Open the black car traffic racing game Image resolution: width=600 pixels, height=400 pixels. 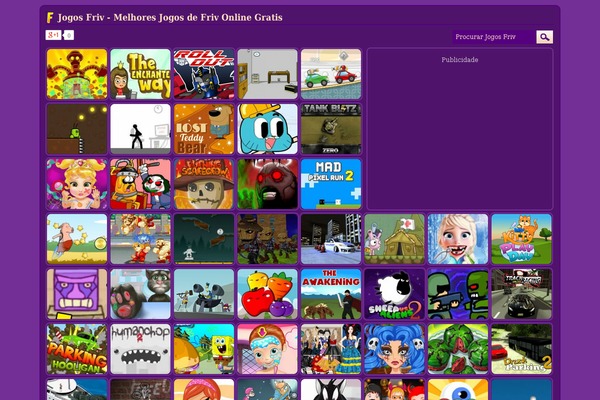(522, 294)
